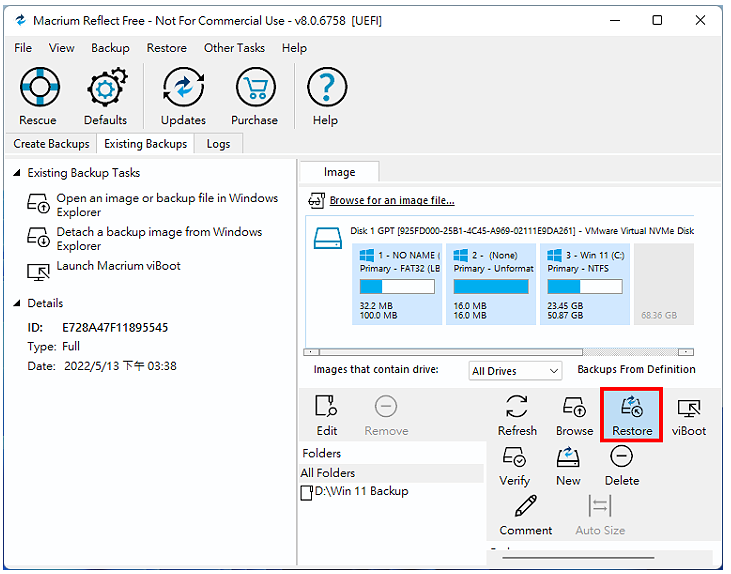
Task: Switch to the Create Backups tab
Action: pos(51,144)
